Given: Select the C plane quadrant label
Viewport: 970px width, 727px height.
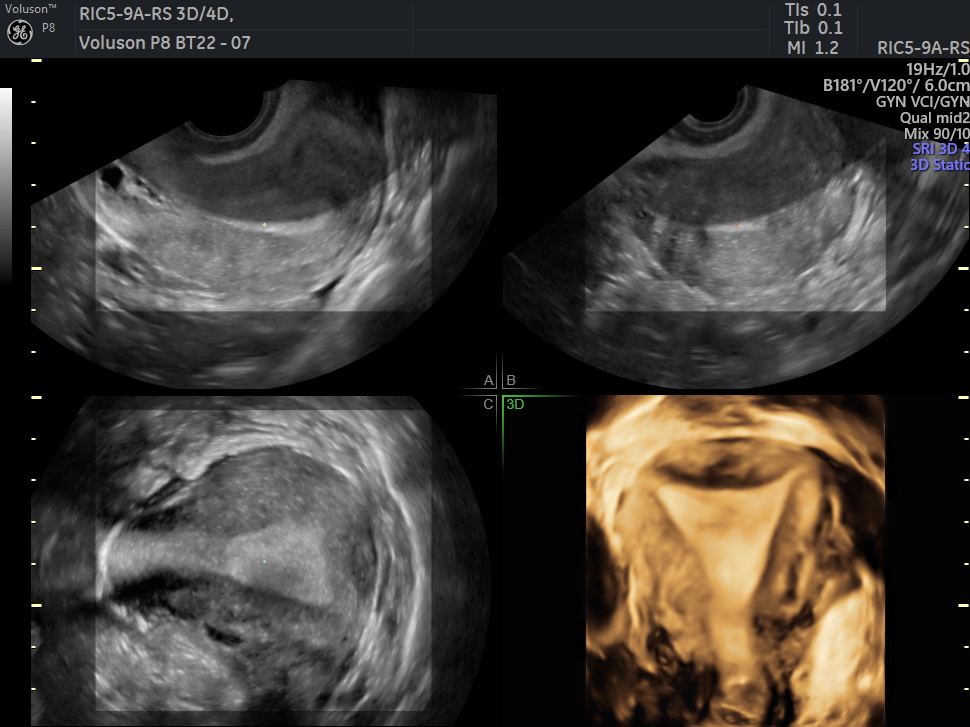Looking at the screenshot, I should 488,405.
